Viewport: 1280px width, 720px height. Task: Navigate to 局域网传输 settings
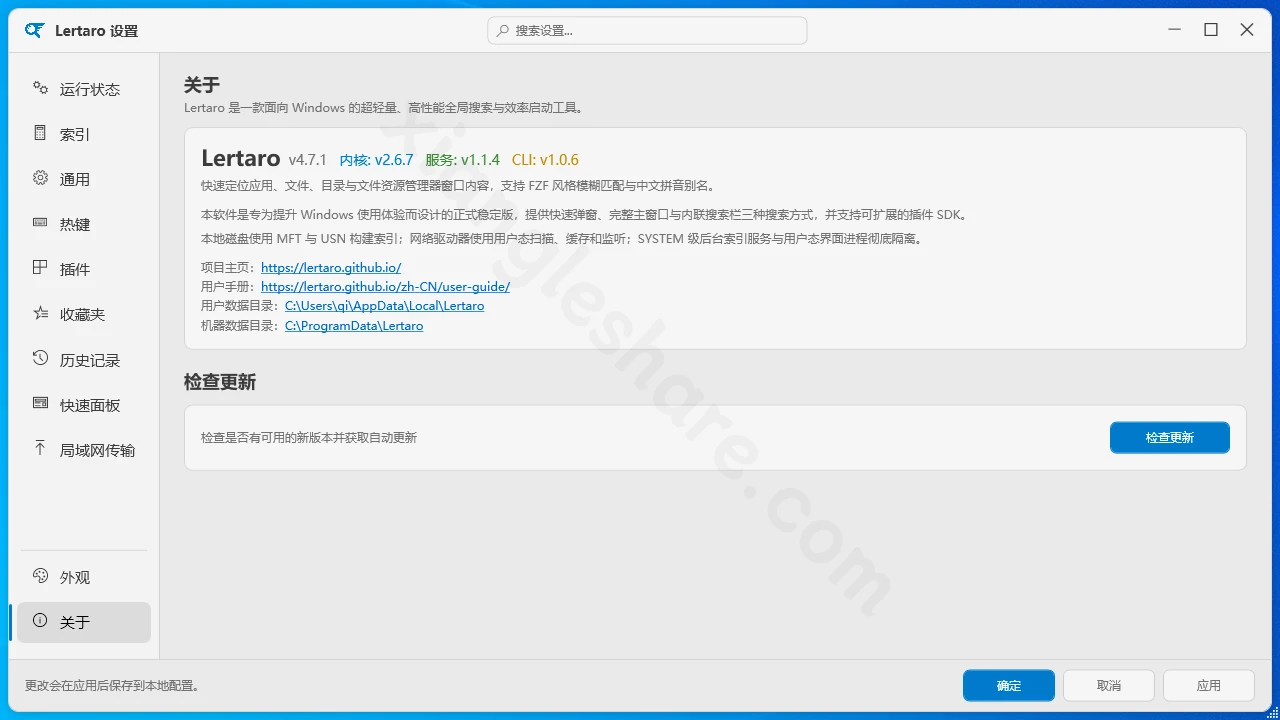pos(84,449)
